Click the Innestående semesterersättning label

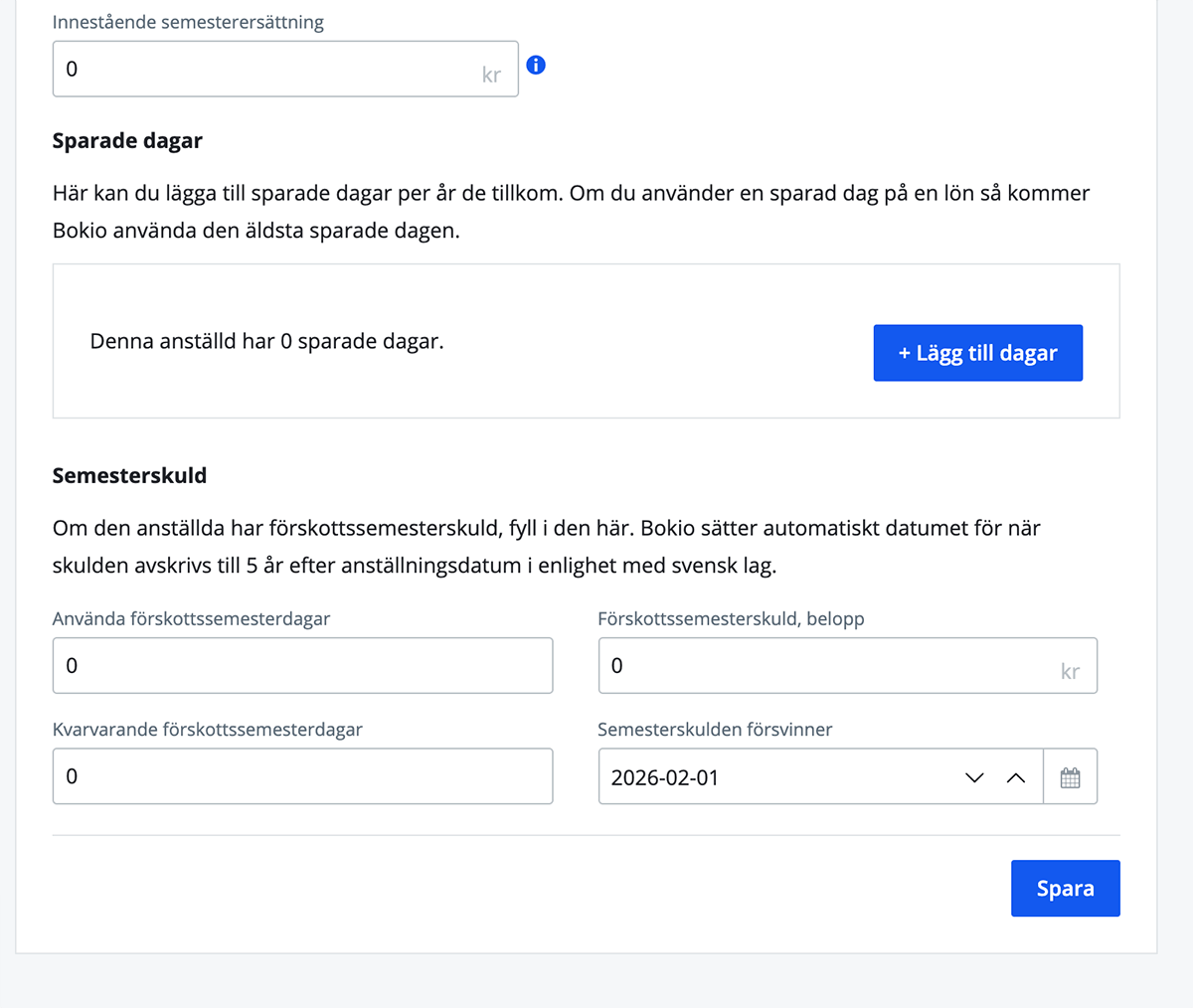(x=187, y=21)
